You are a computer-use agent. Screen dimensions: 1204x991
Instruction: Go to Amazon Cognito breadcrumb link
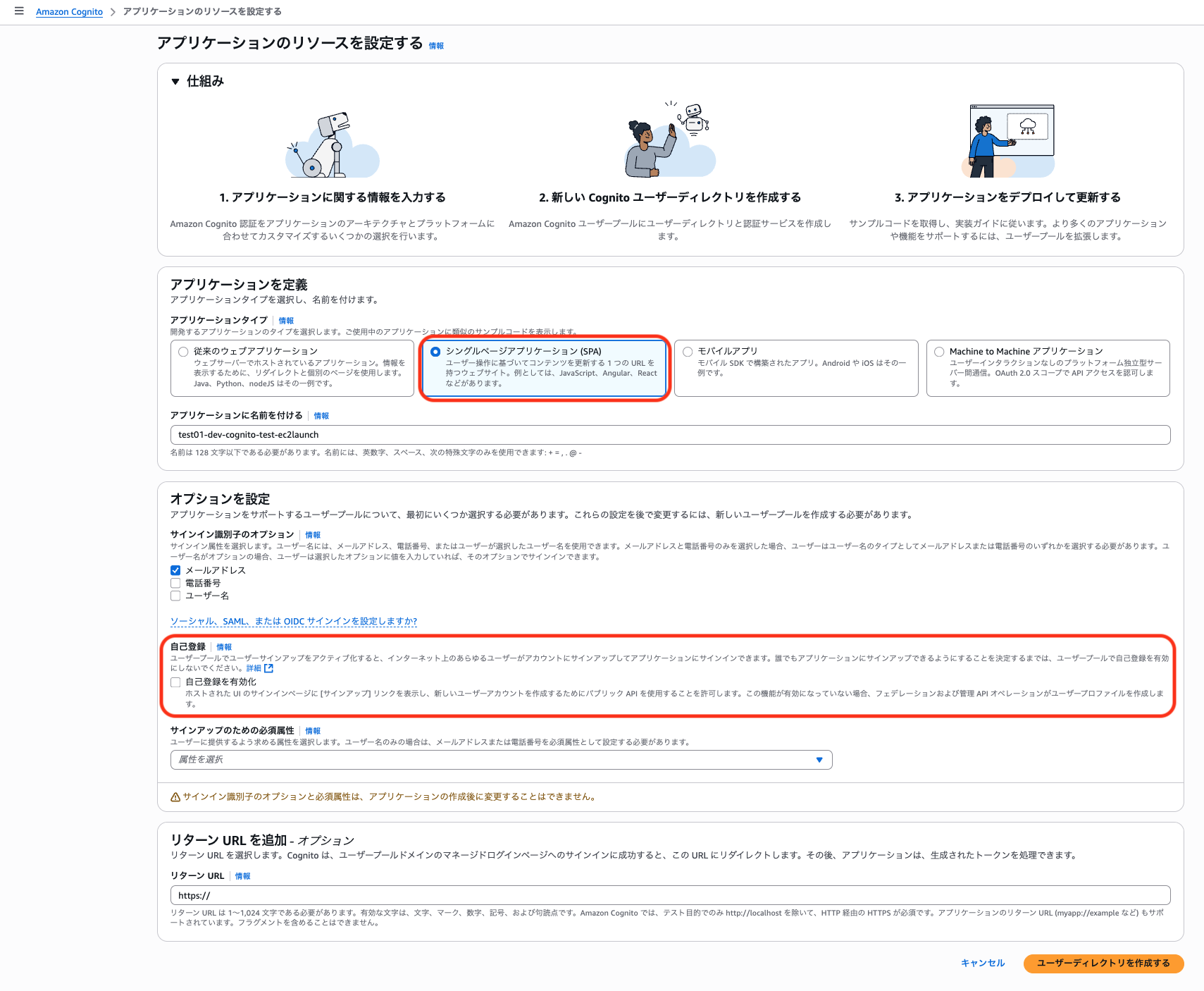69,12
